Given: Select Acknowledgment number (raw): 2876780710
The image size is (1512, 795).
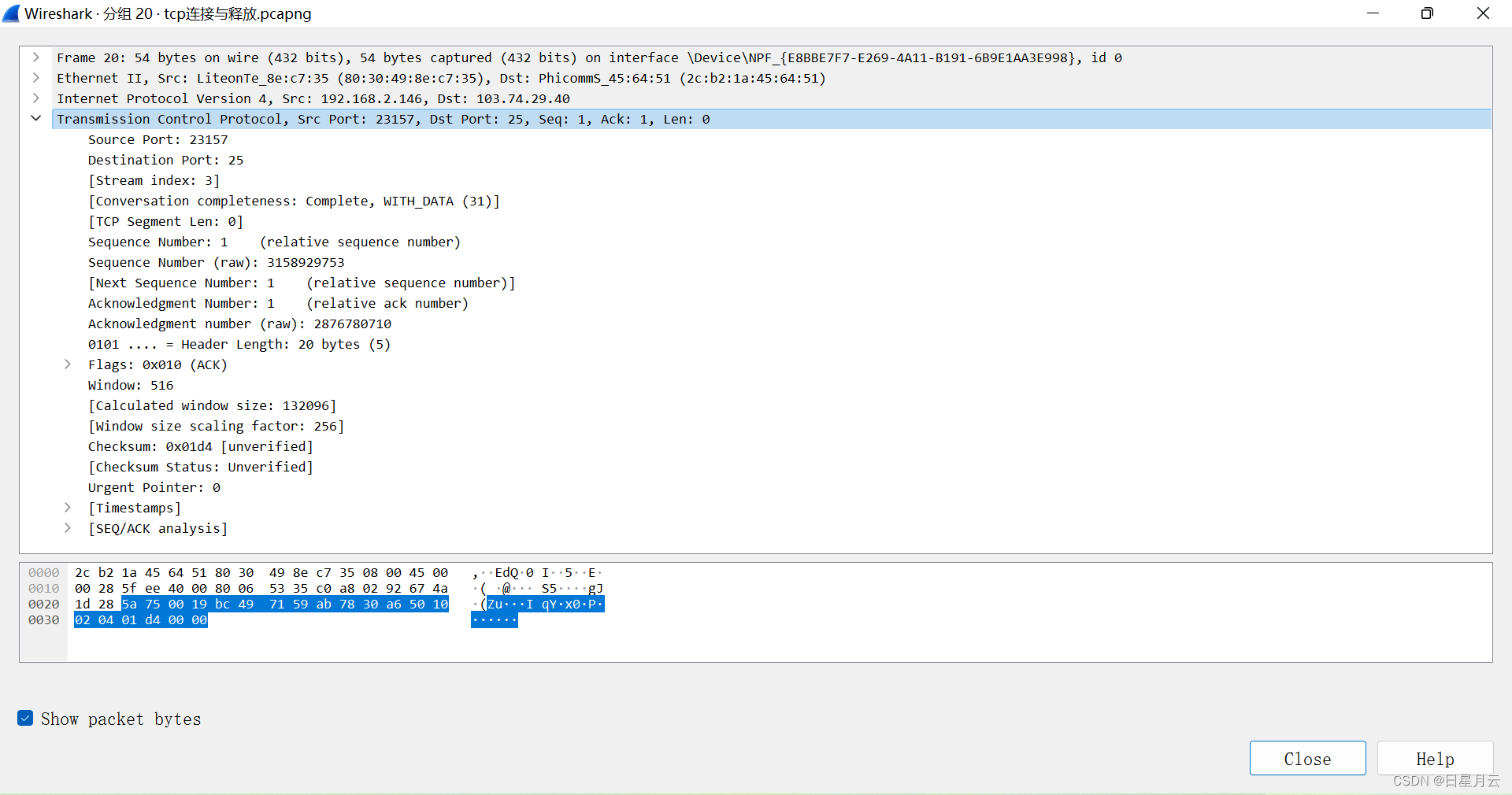Looking at the screenshot, I should tap(240, 324).
